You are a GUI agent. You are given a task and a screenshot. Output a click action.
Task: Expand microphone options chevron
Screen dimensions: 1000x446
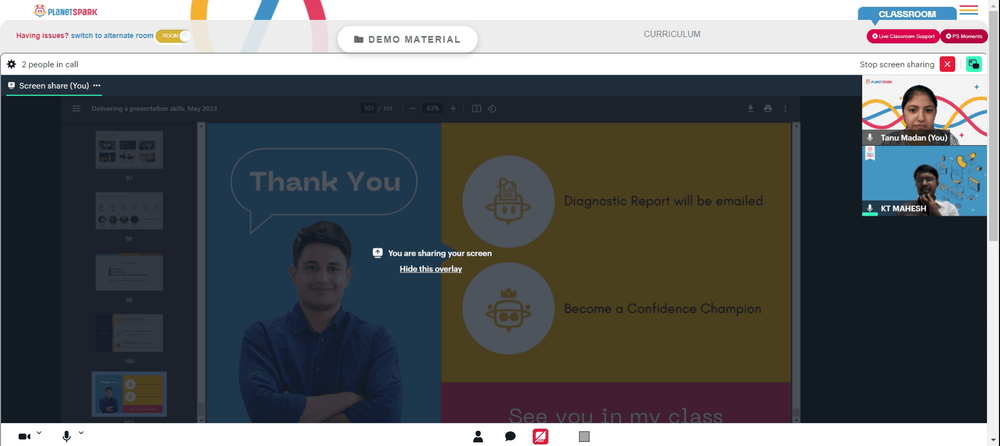click(x=81, y=433)
